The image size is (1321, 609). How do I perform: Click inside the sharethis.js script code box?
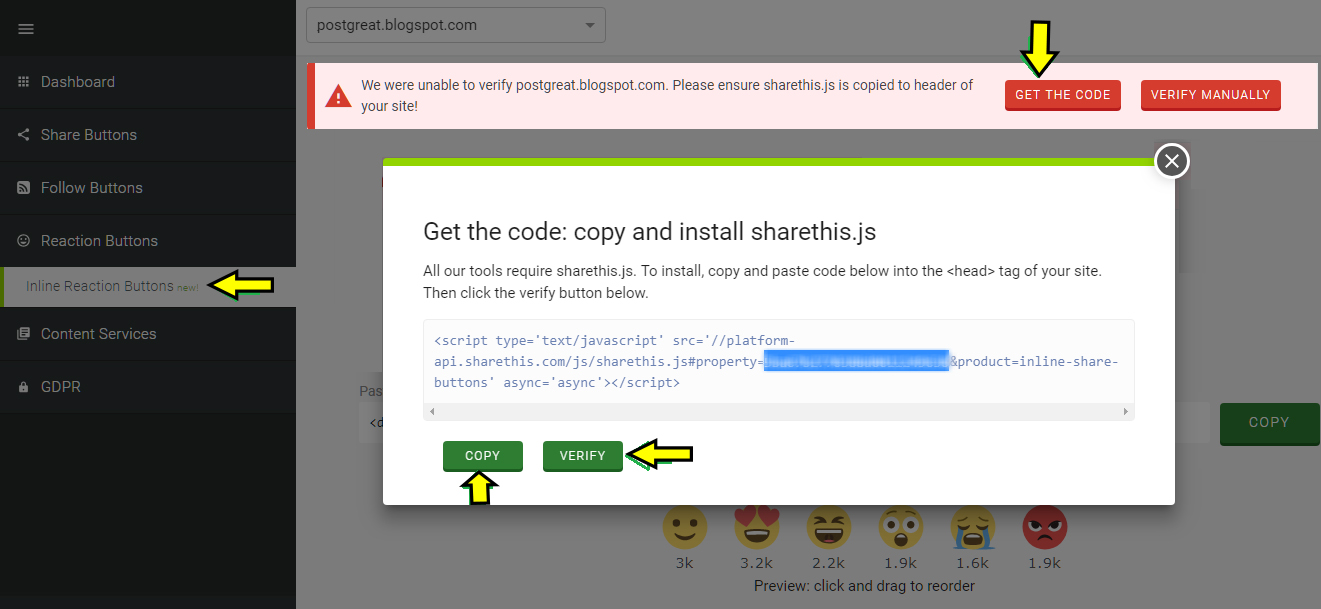coord(779,361)
